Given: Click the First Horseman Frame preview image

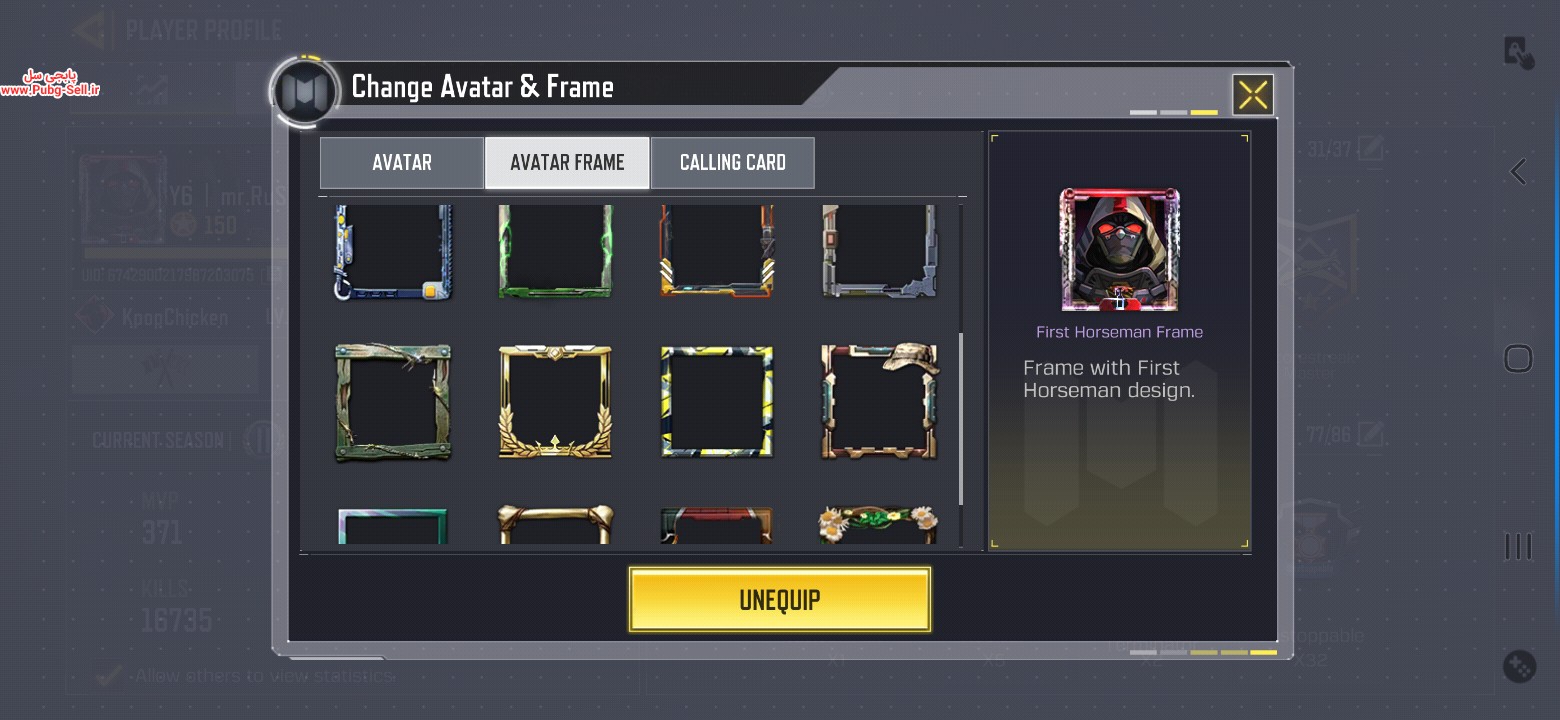Looking at the screenshot, I should [1120, 250].
